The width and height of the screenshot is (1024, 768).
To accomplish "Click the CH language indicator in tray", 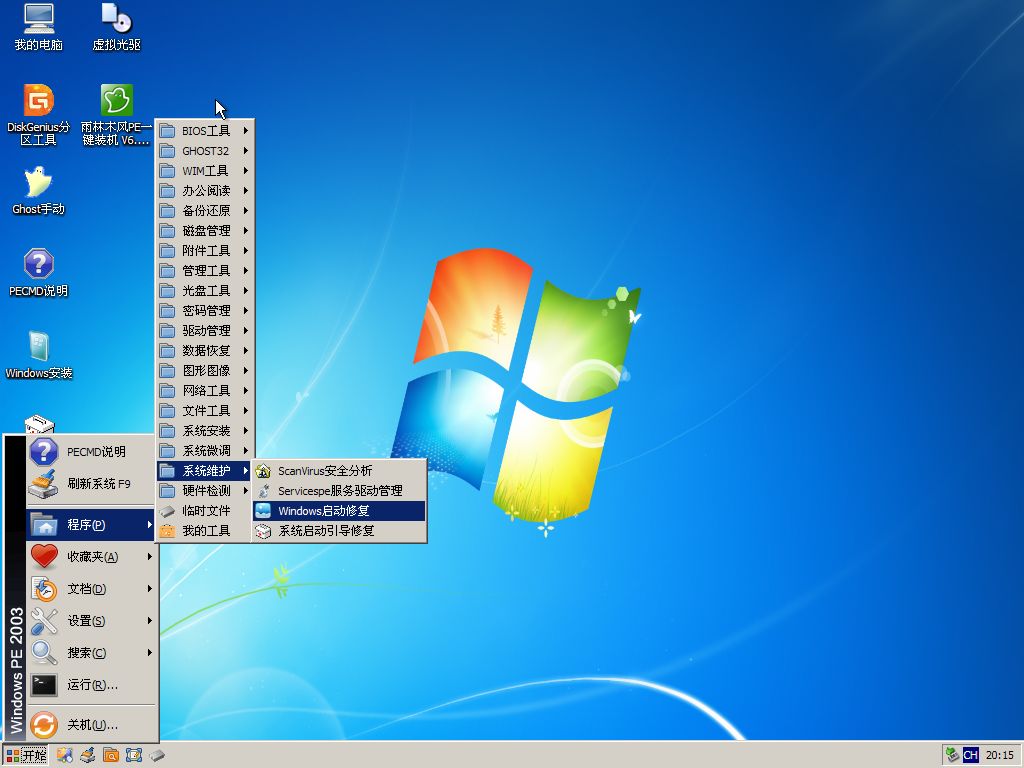I will click(970, 755).
